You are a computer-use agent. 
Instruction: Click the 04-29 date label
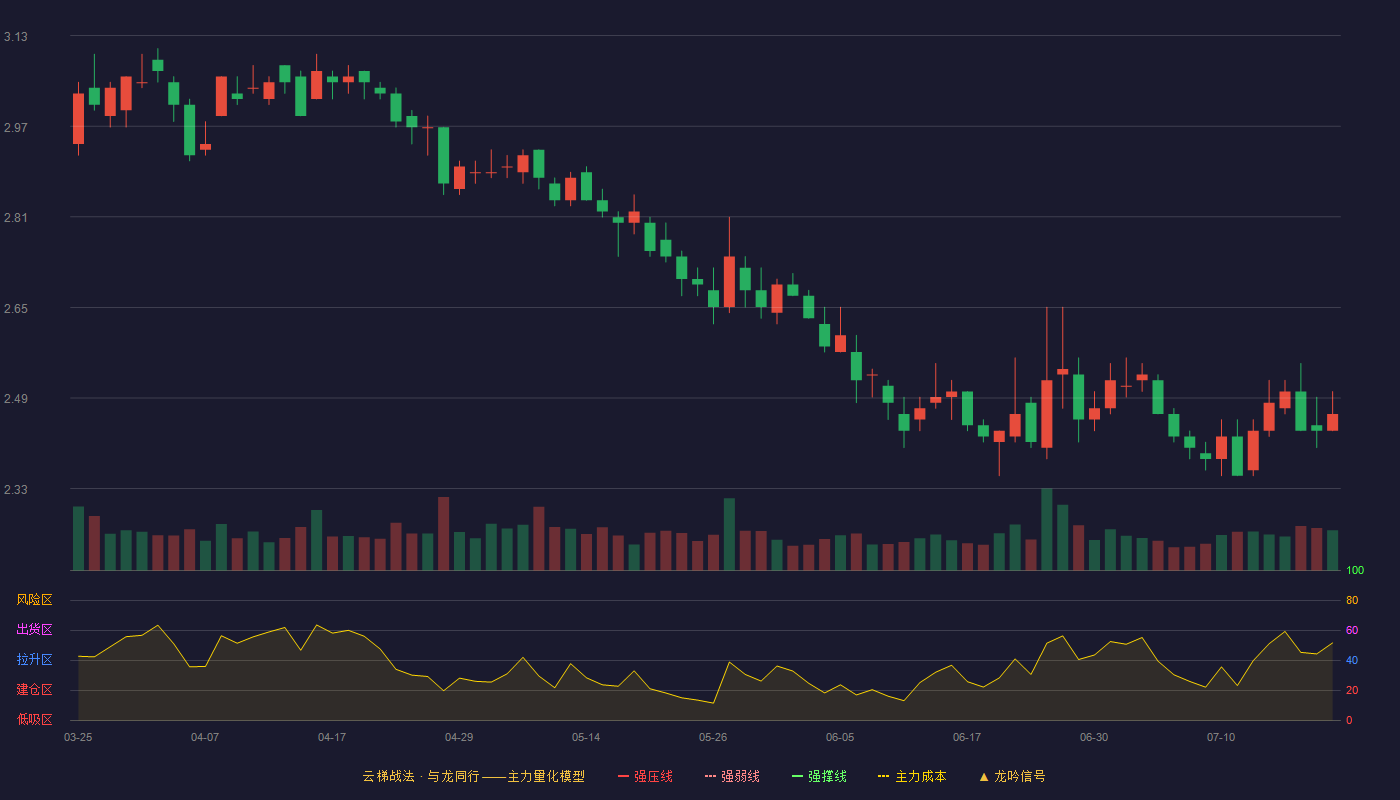(x=459, y=737)
